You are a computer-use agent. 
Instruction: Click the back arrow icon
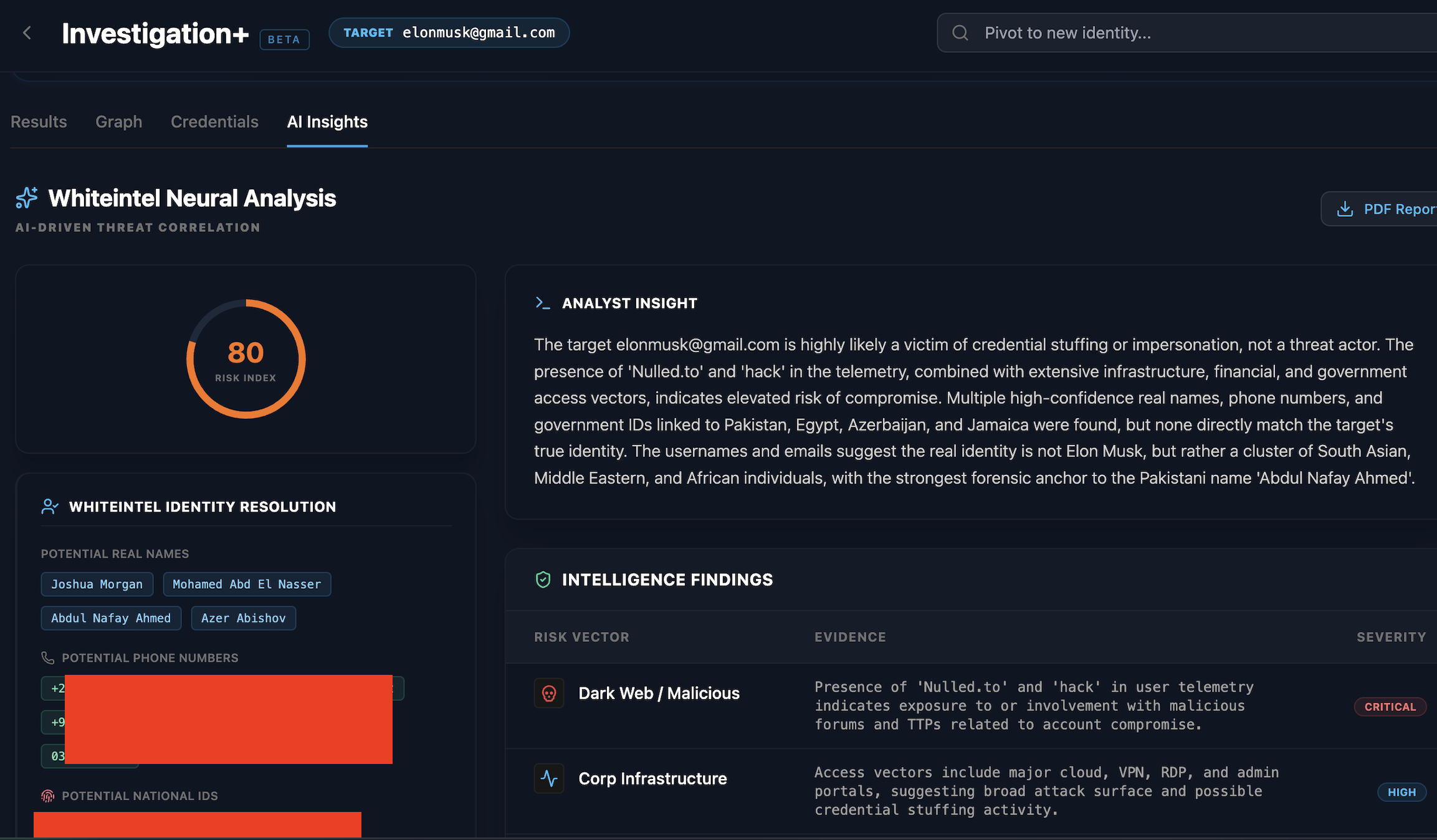[27, 33]
